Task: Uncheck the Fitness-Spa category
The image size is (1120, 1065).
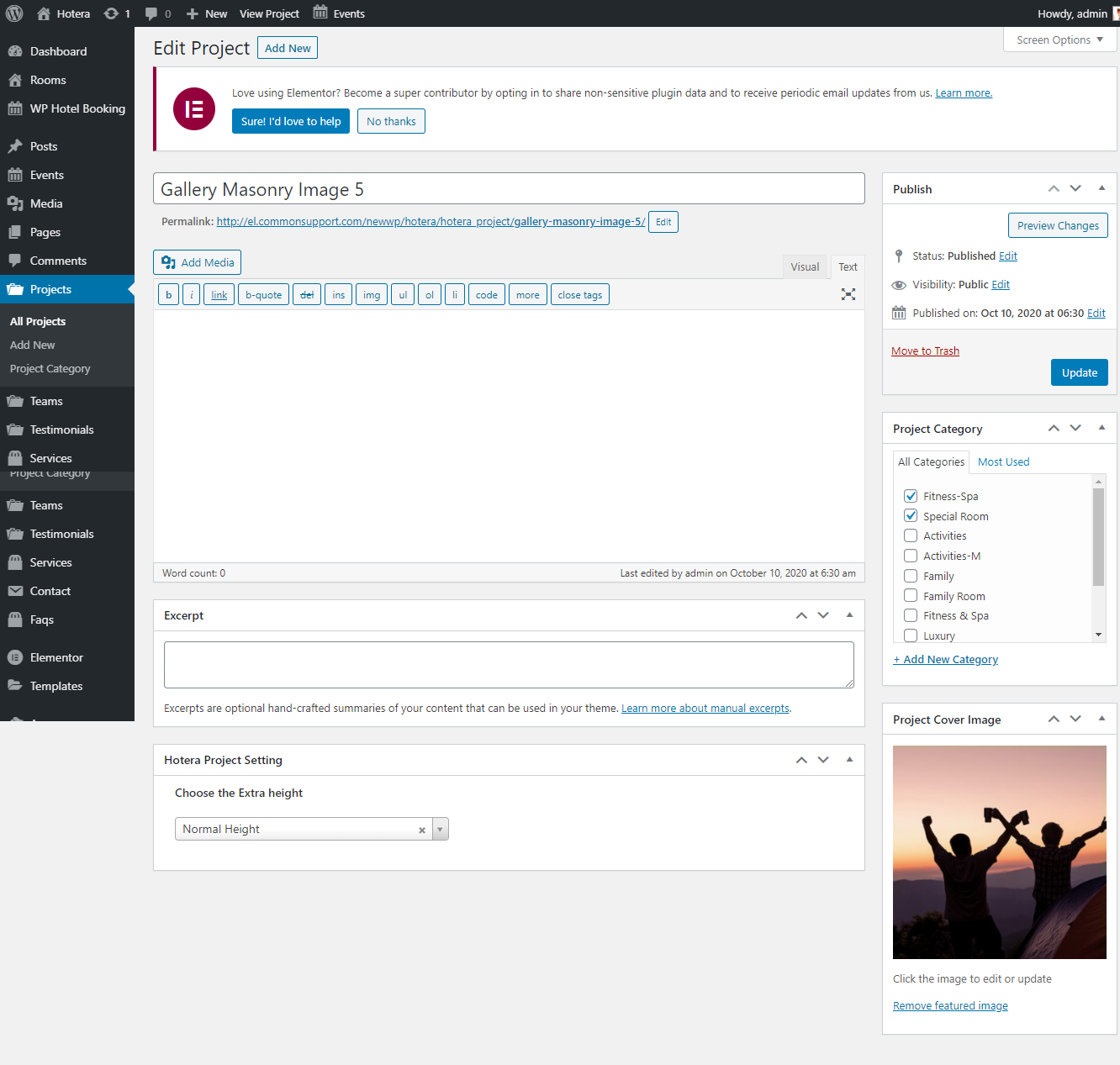Action: 911,496
